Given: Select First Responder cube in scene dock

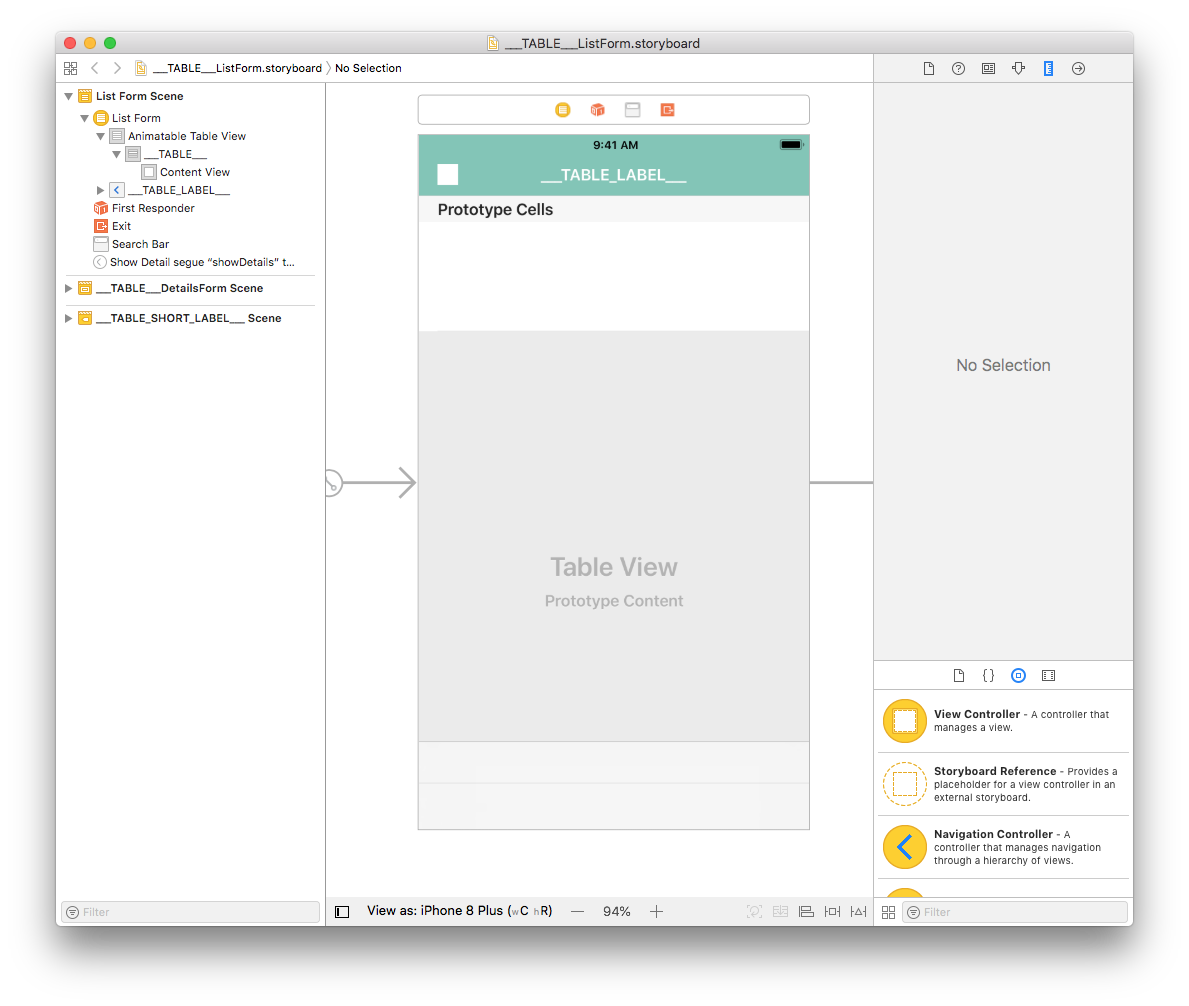Looking at the screenshot, I should tap(598, 110).
